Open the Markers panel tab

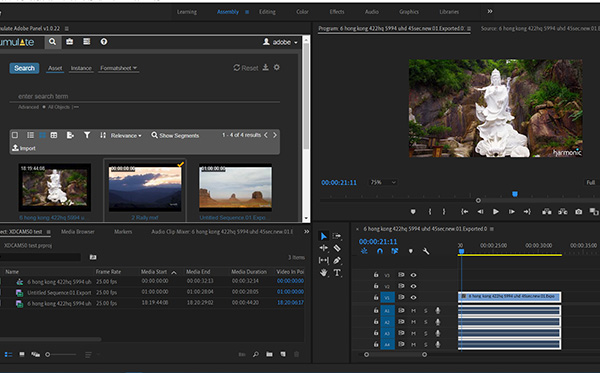point(123,231)
